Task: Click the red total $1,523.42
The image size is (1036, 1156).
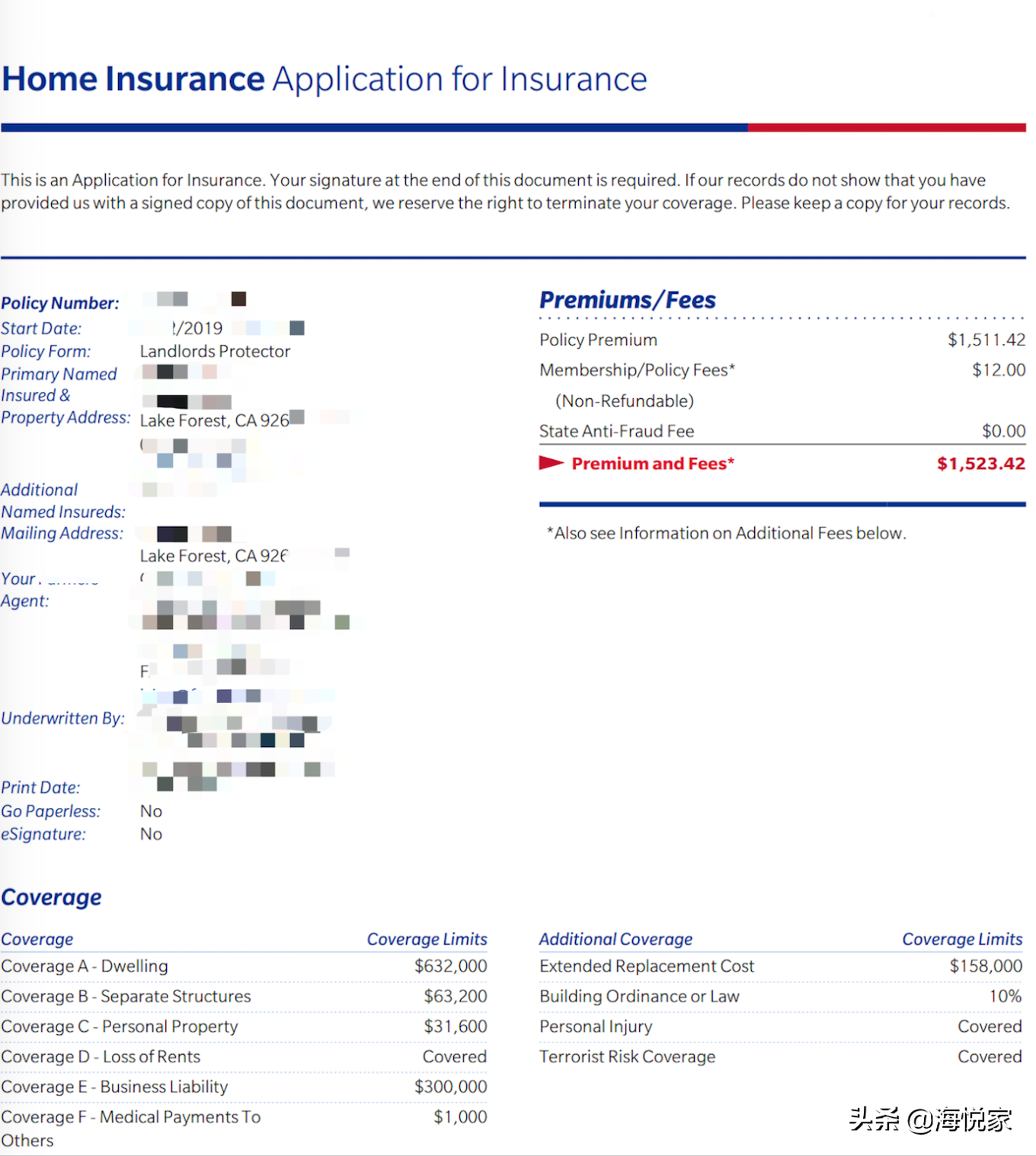Action: click(x=980, y=464)
